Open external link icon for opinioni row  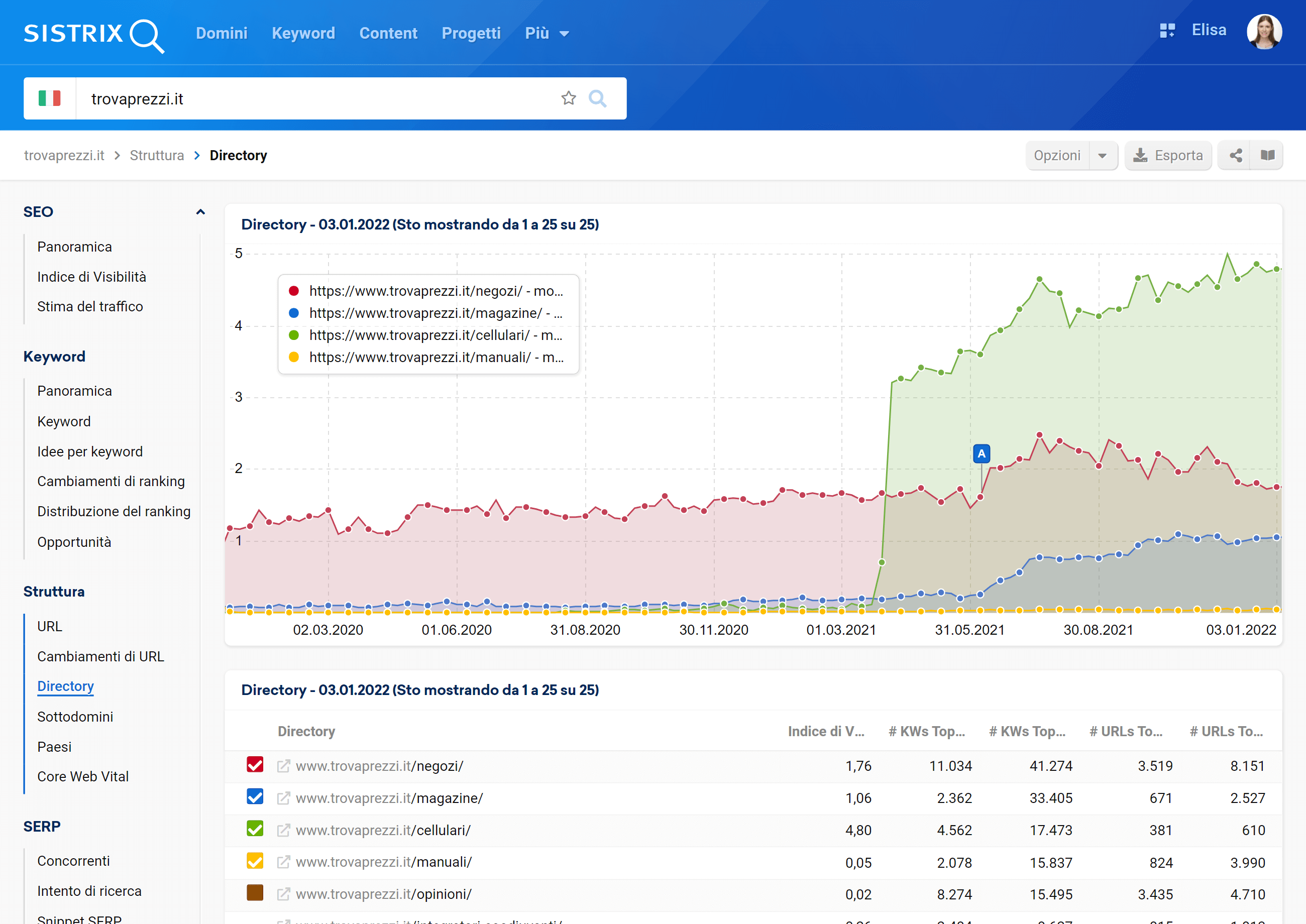[283, 894]
